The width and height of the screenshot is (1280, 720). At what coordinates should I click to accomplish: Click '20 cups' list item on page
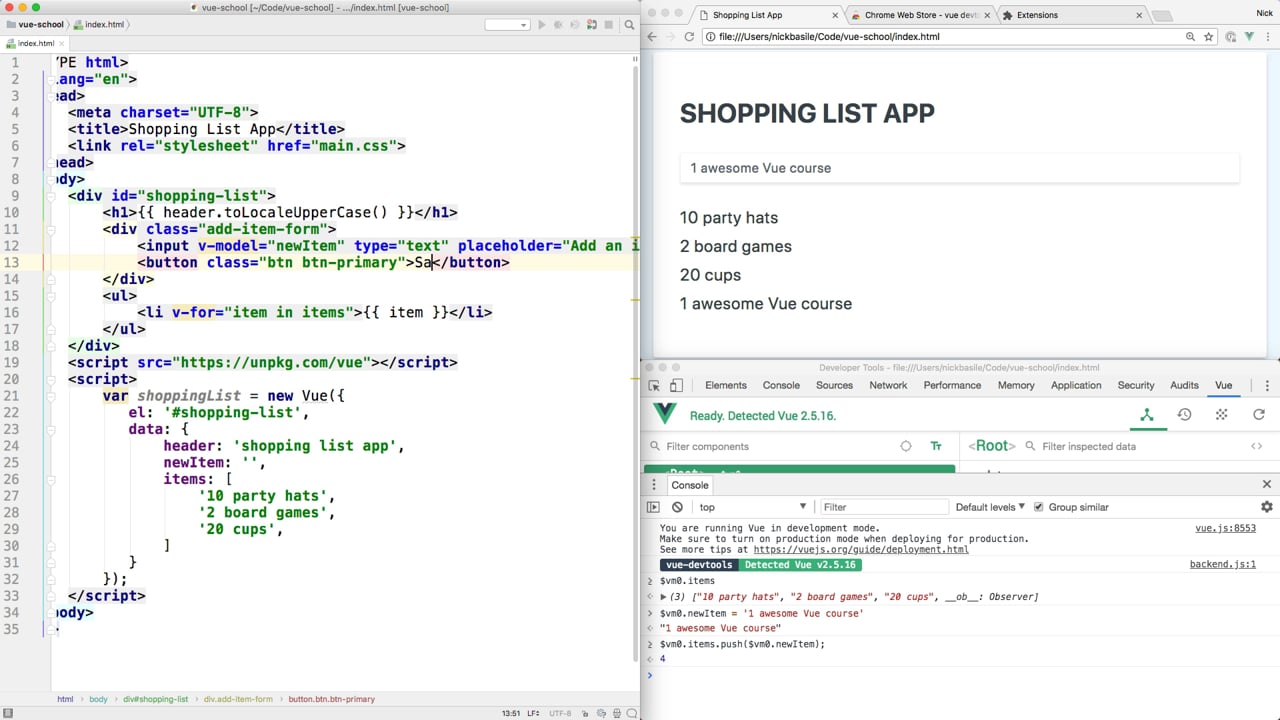pyautogui.click(x=710, y=275)
